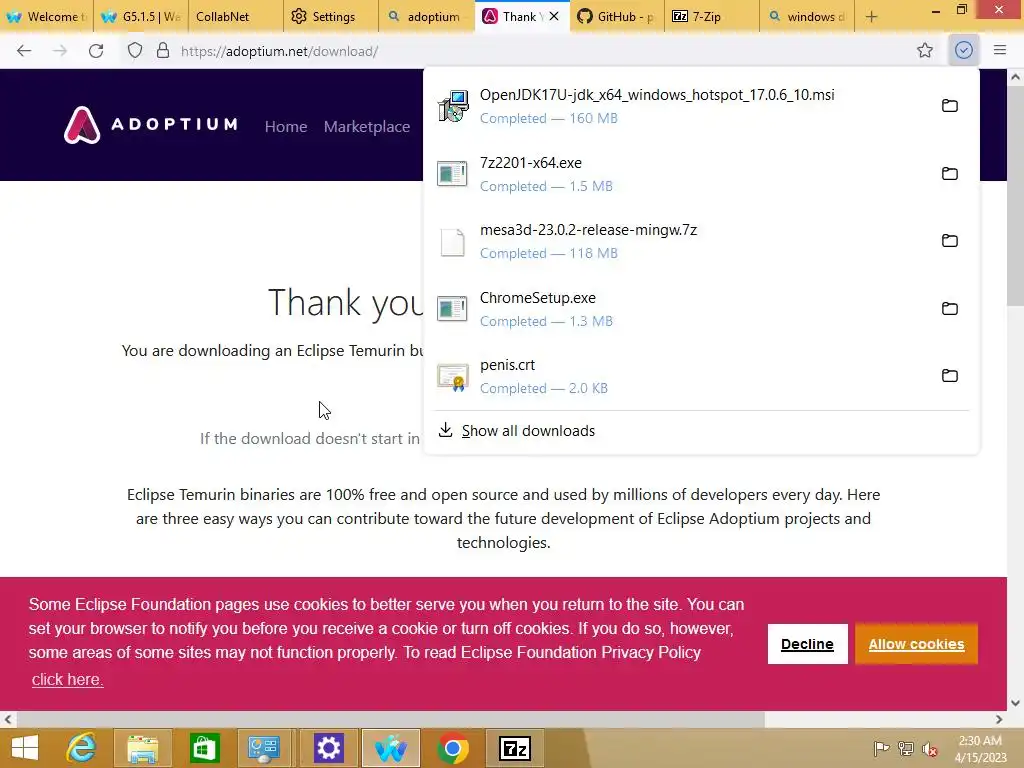1024x768 pixels.
Task: Click the 7z2201-x64.exe file icon
Action: click(453, 174)
